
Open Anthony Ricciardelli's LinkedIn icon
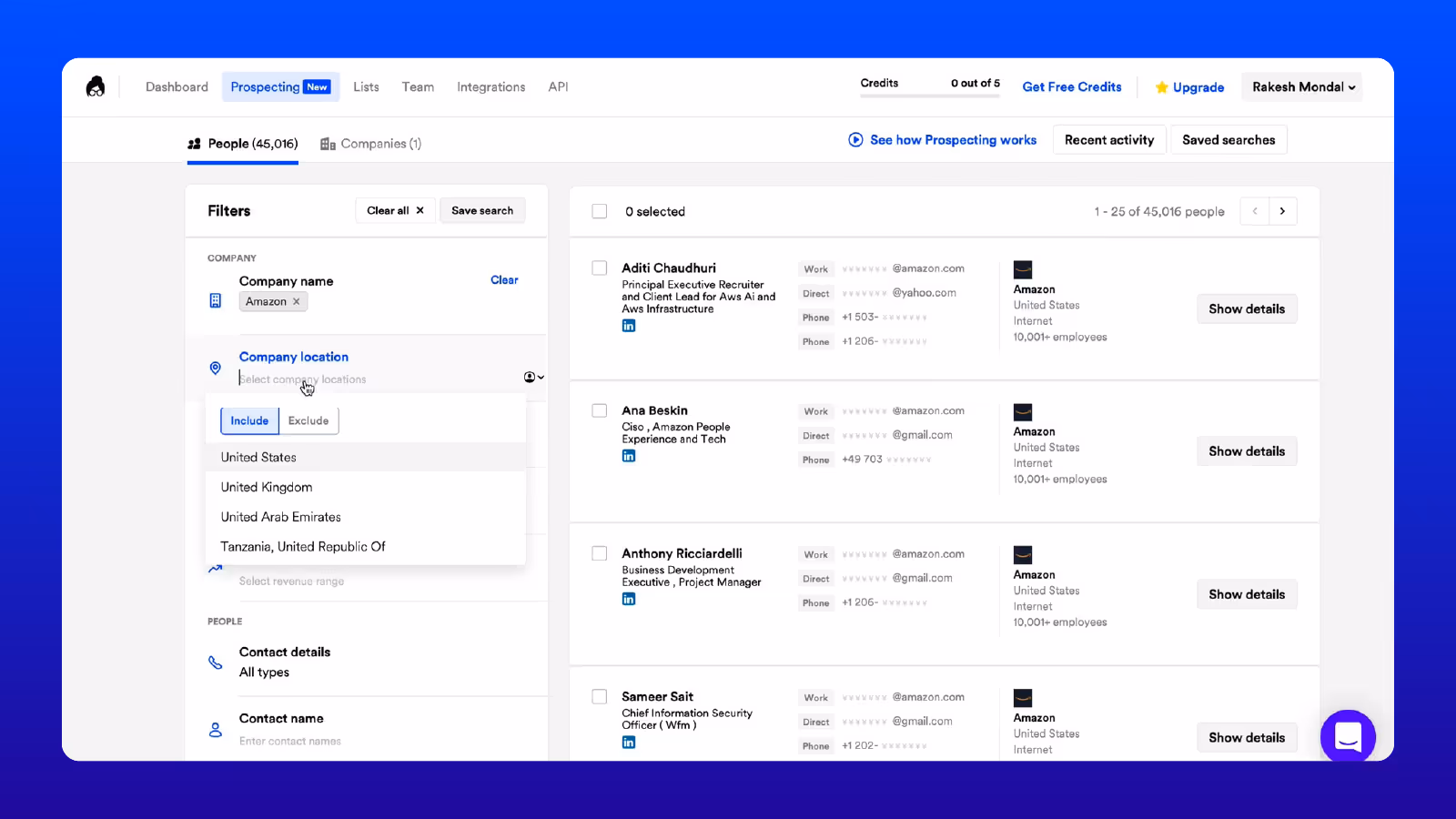(x=629, y=599)
